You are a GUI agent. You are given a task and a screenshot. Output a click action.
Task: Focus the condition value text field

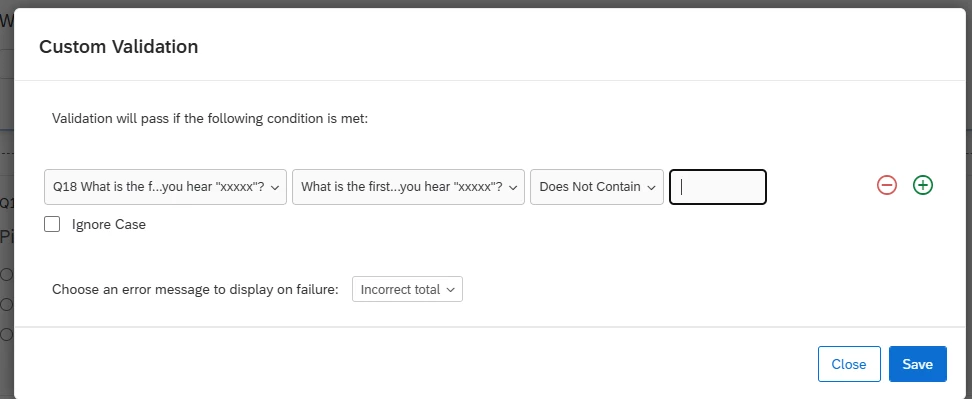pyautogui.click(x=718, y=186)
